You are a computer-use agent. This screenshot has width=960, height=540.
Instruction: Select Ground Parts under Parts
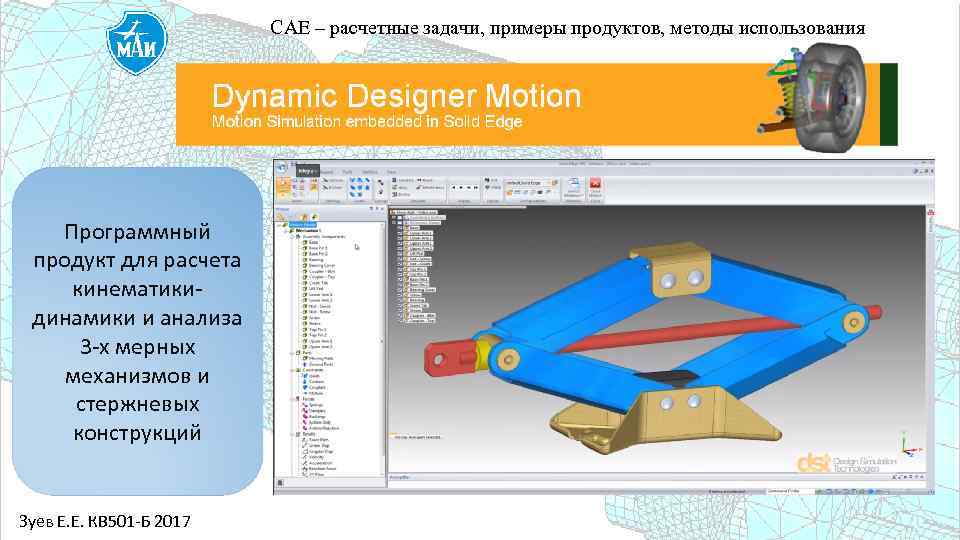(x=321, y=364)
